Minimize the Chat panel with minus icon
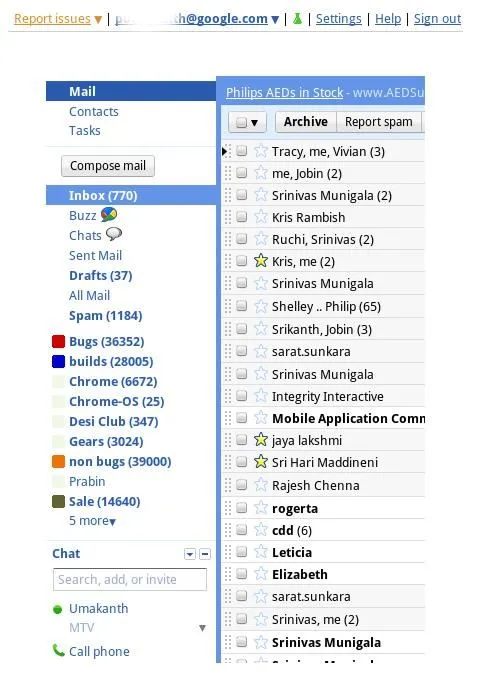The height and width of the screenshot is (679, 477). pos(205,554)
